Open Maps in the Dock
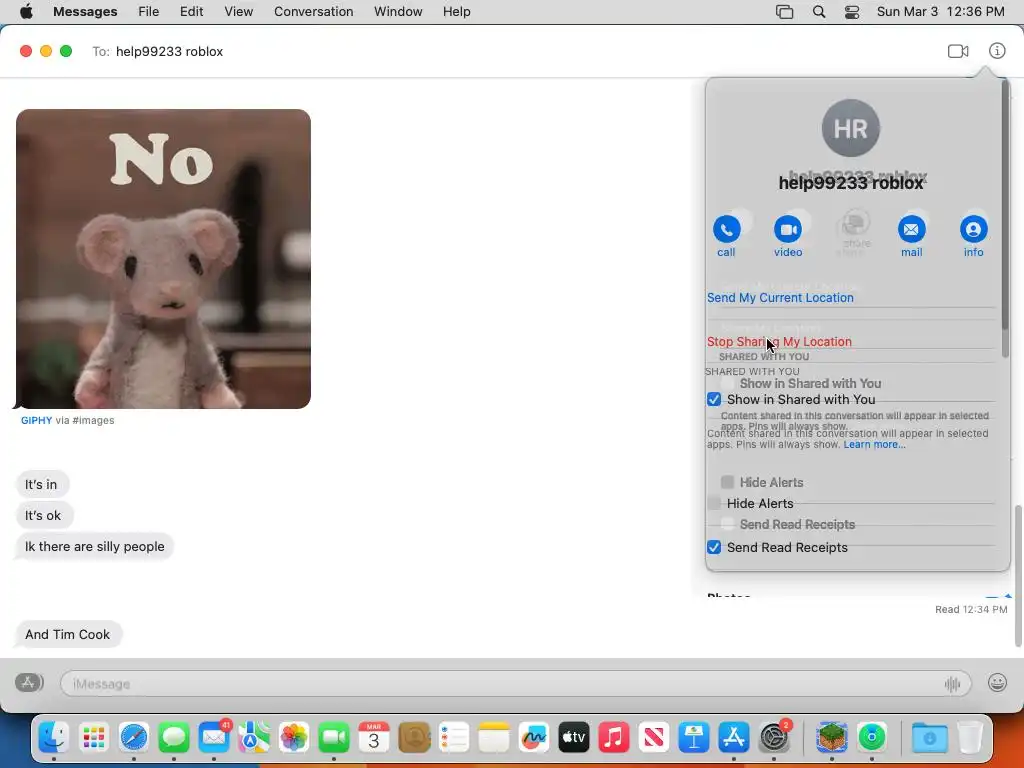The image size is (1024, 768). (x=254, y=738)
